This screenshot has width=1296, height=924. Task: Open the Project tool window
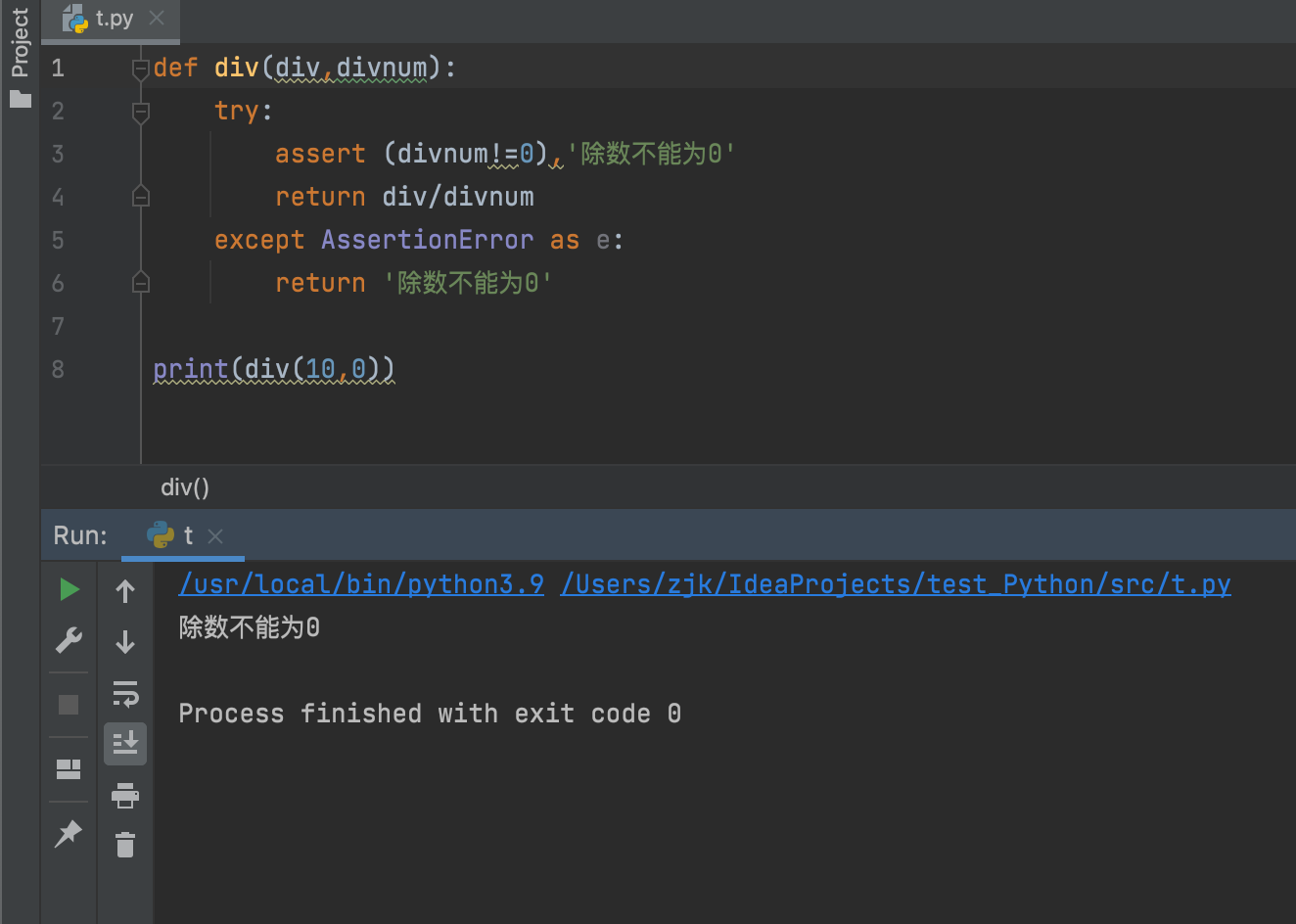[x=20, y=58]
